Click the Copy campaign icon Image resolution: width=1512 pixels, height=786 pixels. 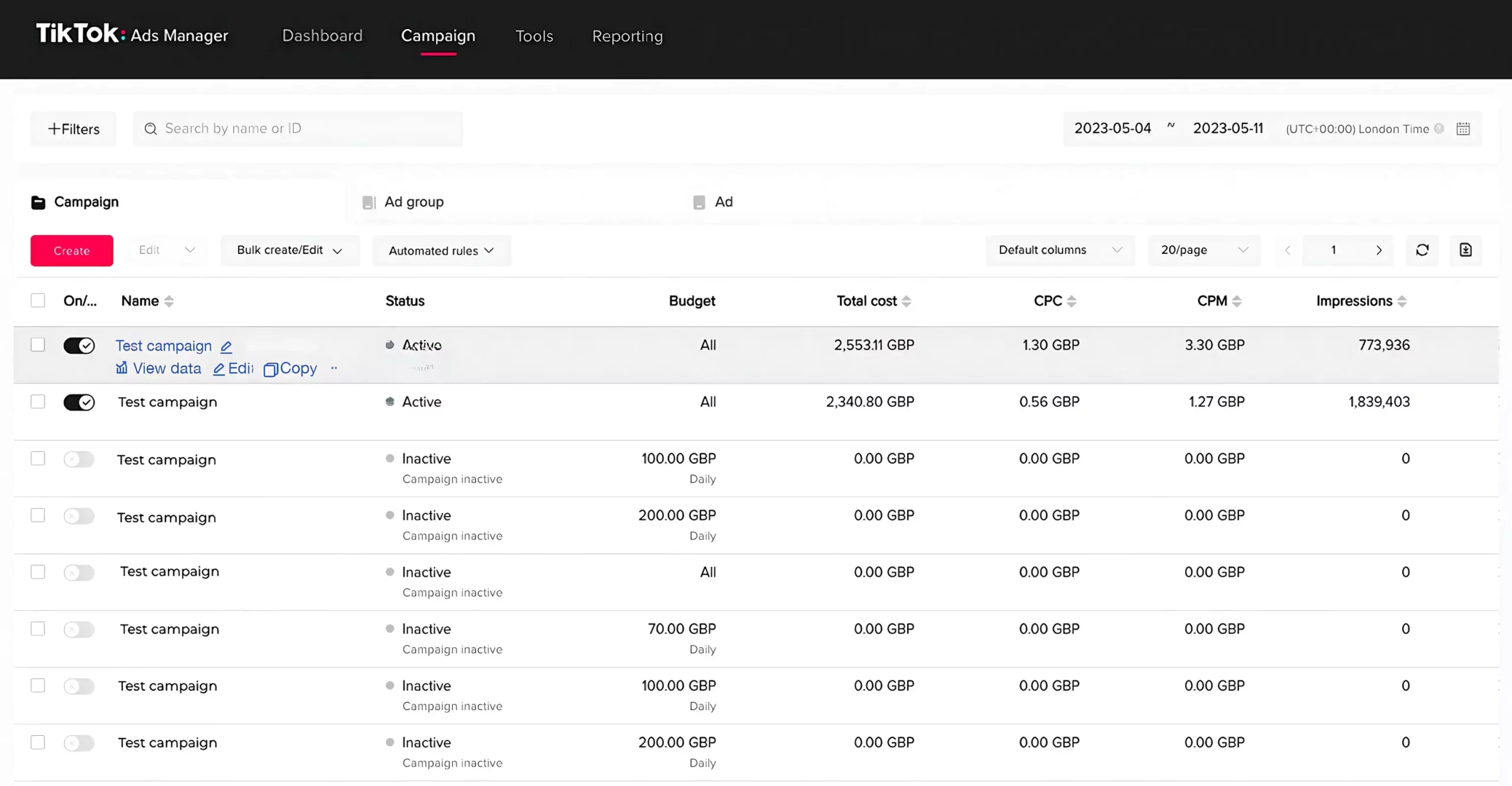[x=271, y=369]
